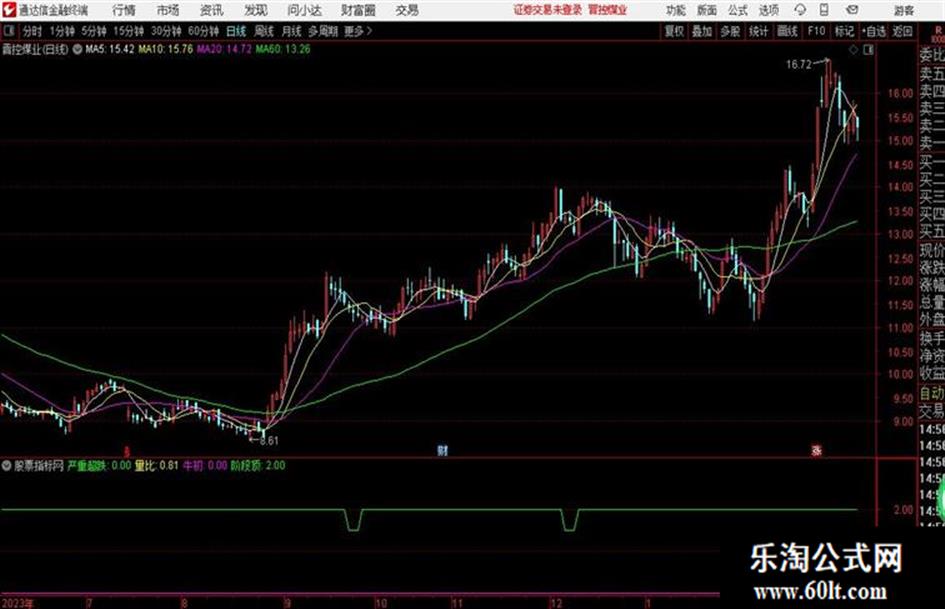Open the 行情 menu
Viewport: 945px width, 609px height.
(124, 10)
